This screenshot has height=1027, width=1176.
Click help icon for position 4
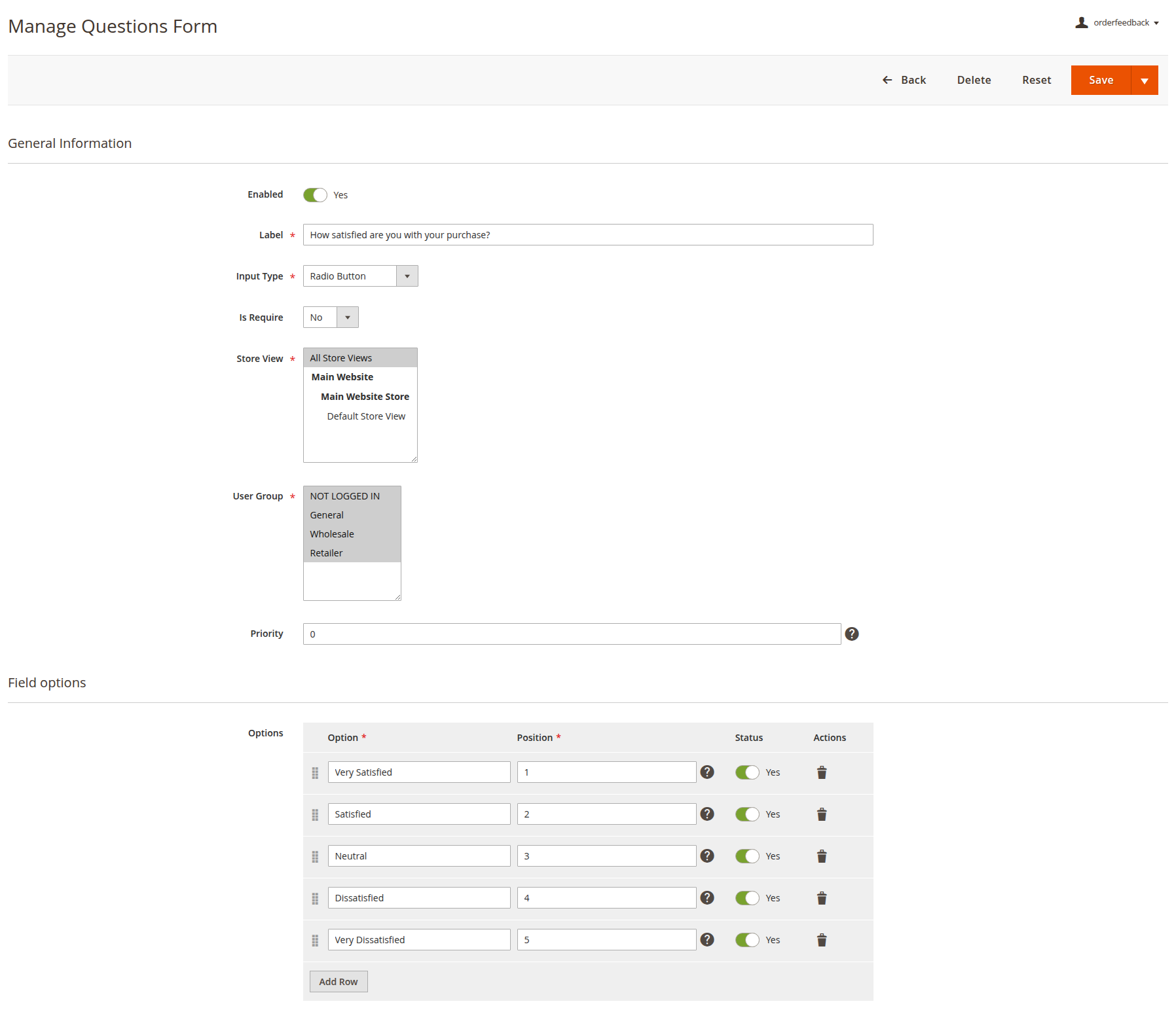(707, 897)
